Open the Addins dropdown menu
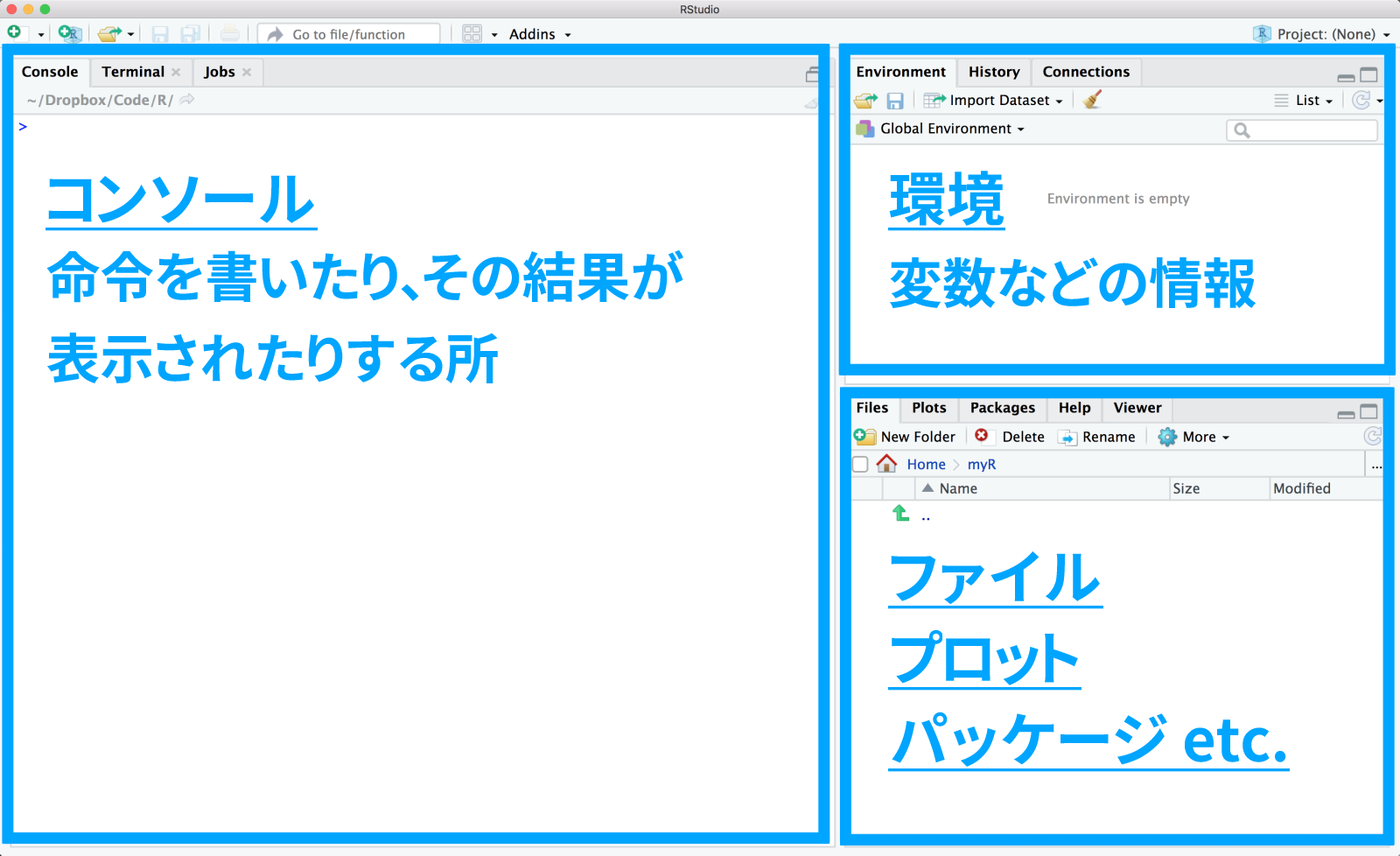The image size is (1400, 856). click(539, 34)
